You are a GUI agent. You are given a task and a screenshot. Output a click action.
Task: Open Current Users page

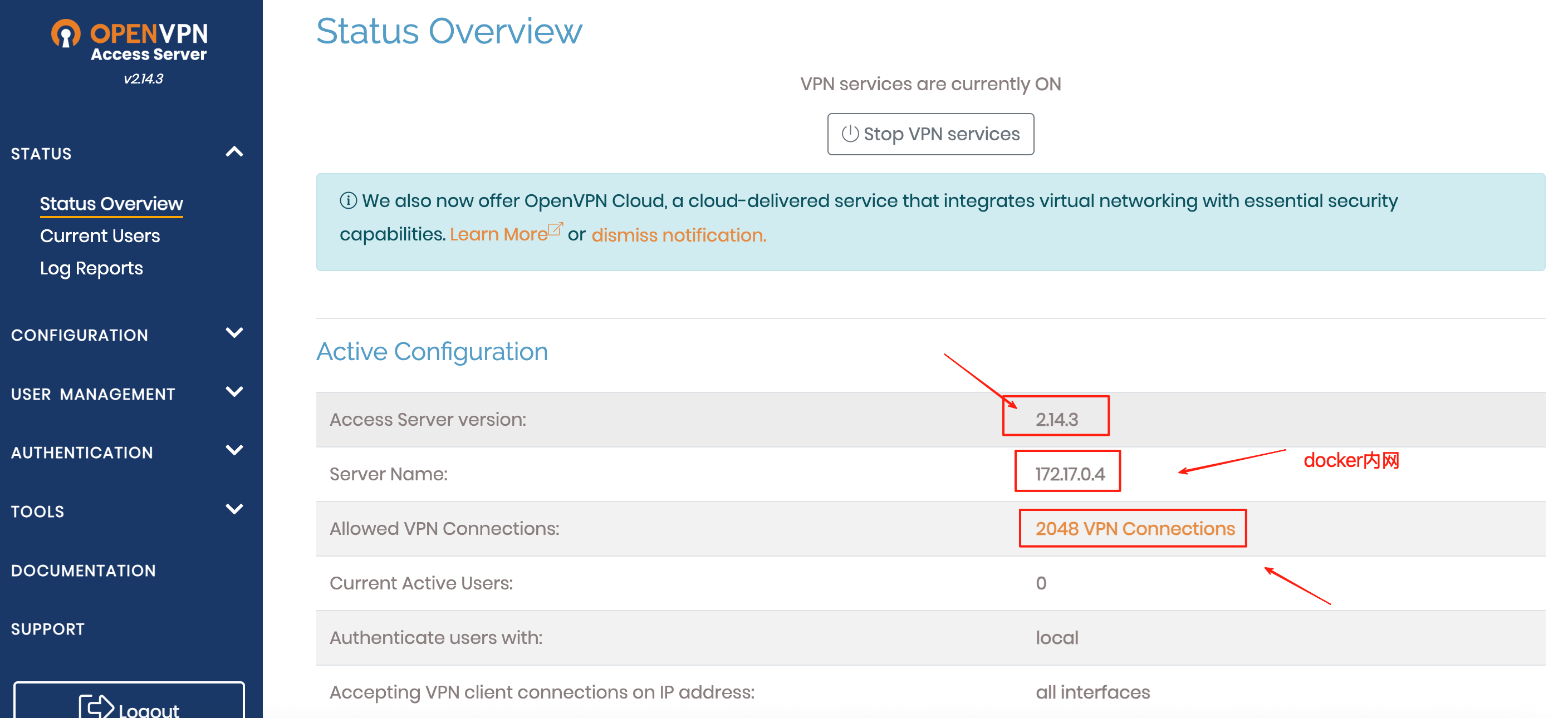100,235
